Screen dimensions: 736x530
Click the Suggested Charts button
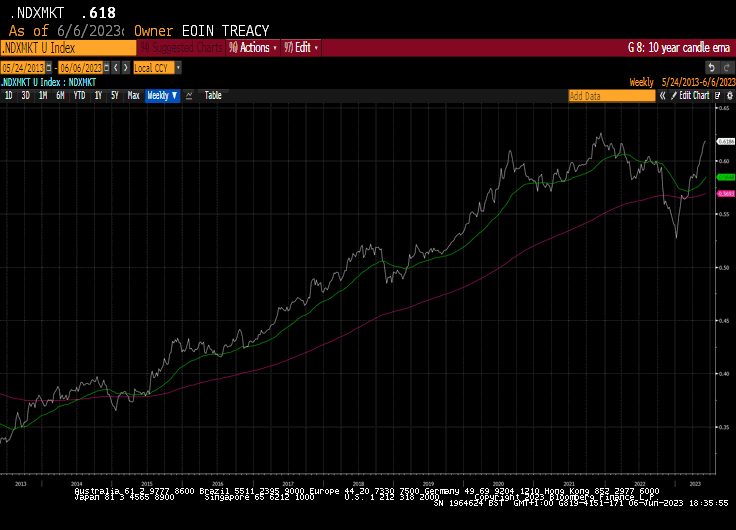(181, 47)
